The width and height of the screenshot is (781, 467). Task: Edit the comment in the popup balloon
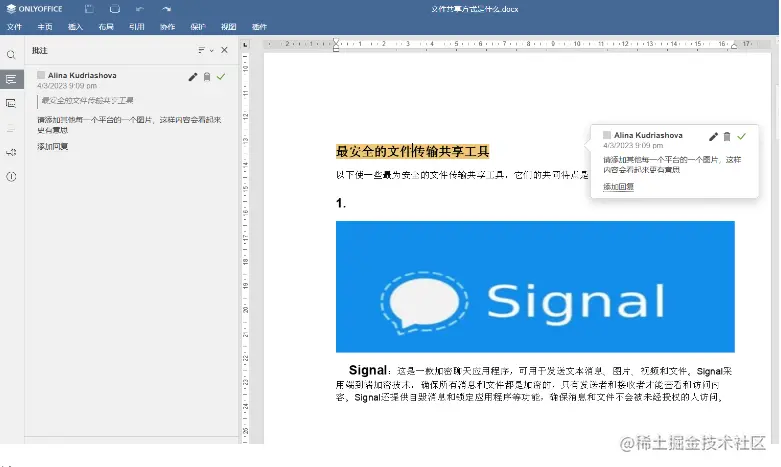point(713,136)
